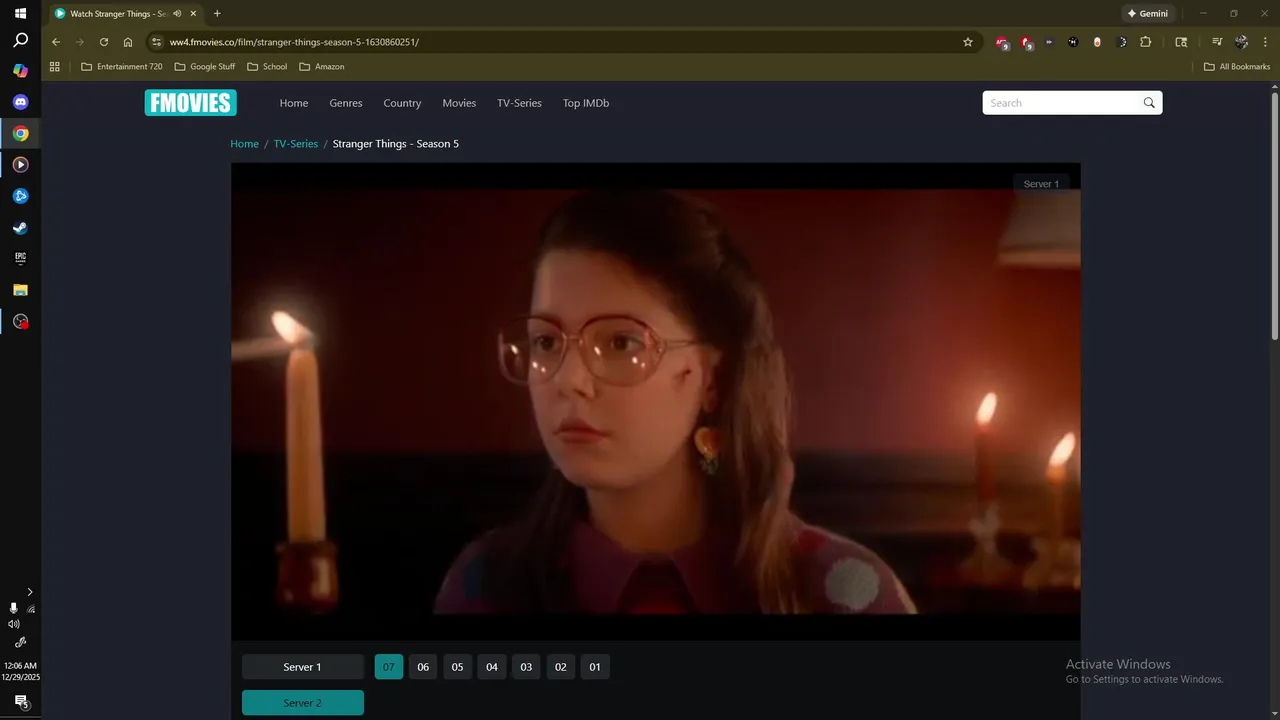Select episode 07
This screenshot has height=720, width=1280.
tap(389, 667)
